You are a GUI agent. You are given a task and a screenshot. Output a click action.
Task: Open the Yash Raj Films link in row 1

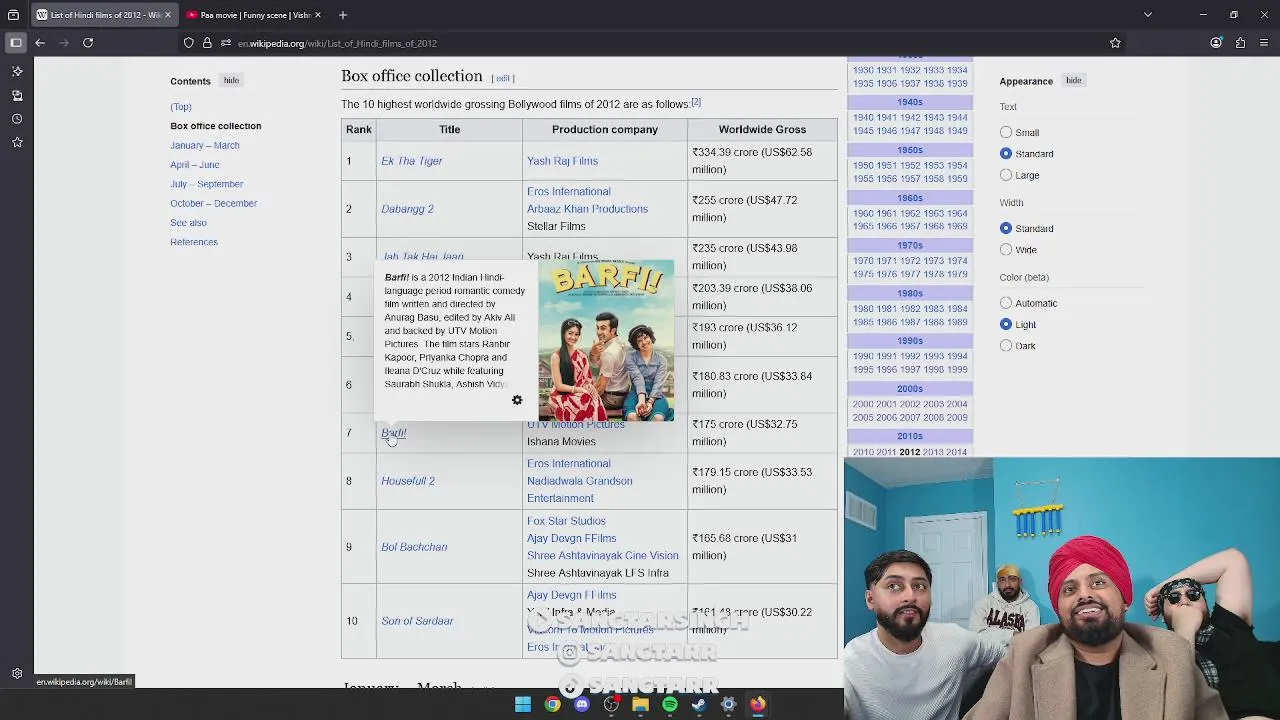point(562,161)
